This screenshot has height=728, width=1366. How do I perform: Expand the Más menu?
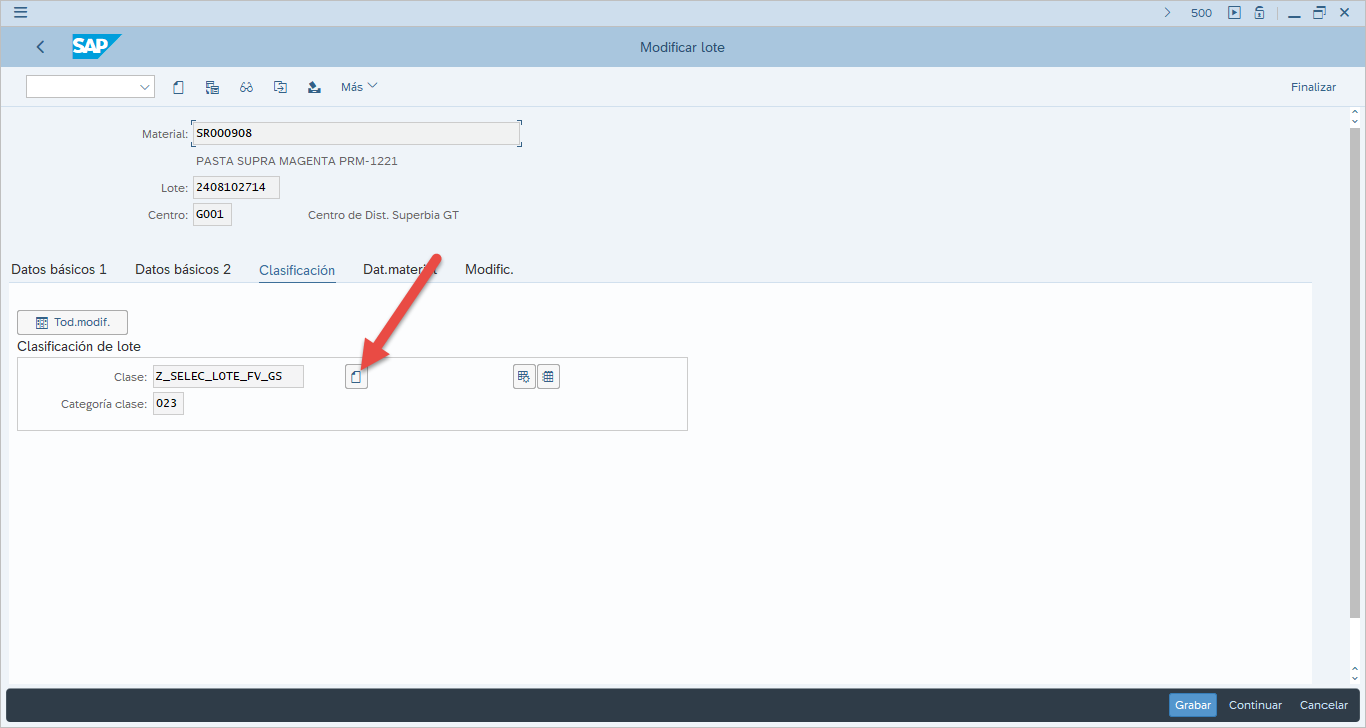click(359, 87)
